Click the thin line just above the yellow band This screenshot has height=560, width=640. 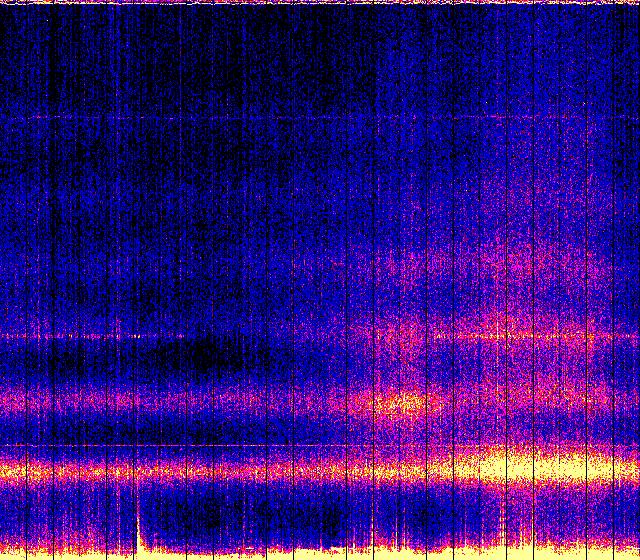pos(200,445)
